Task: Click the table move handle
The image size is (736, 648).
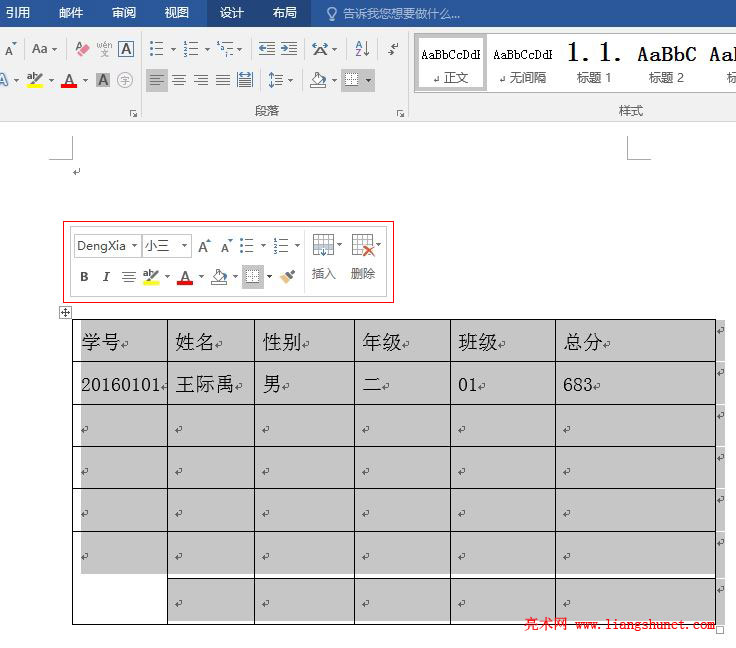Action: click(x=65, y=313)
